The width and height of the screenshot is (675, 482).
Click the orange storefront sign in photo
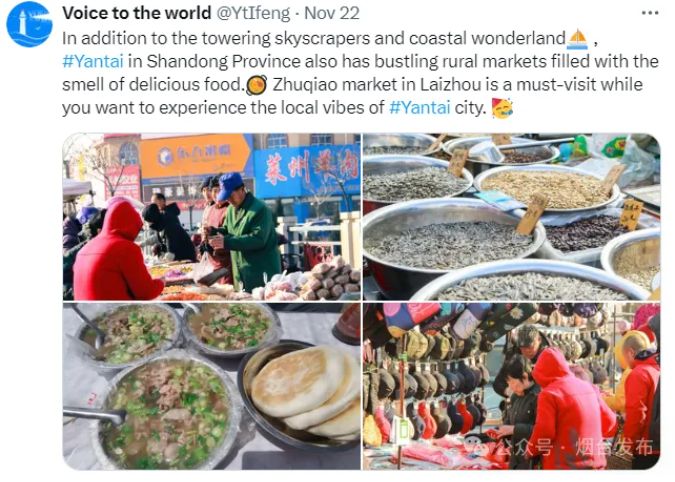tap(195, 155)
